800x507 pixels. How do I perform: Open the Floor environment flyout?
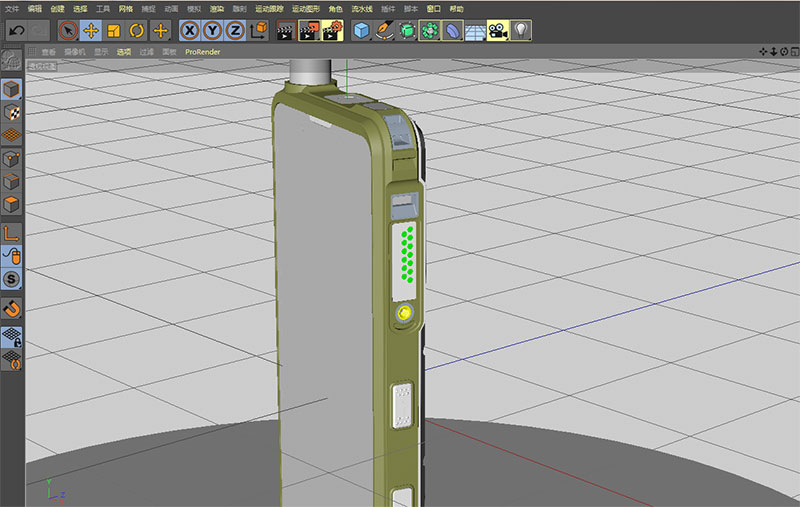[475, 31]
